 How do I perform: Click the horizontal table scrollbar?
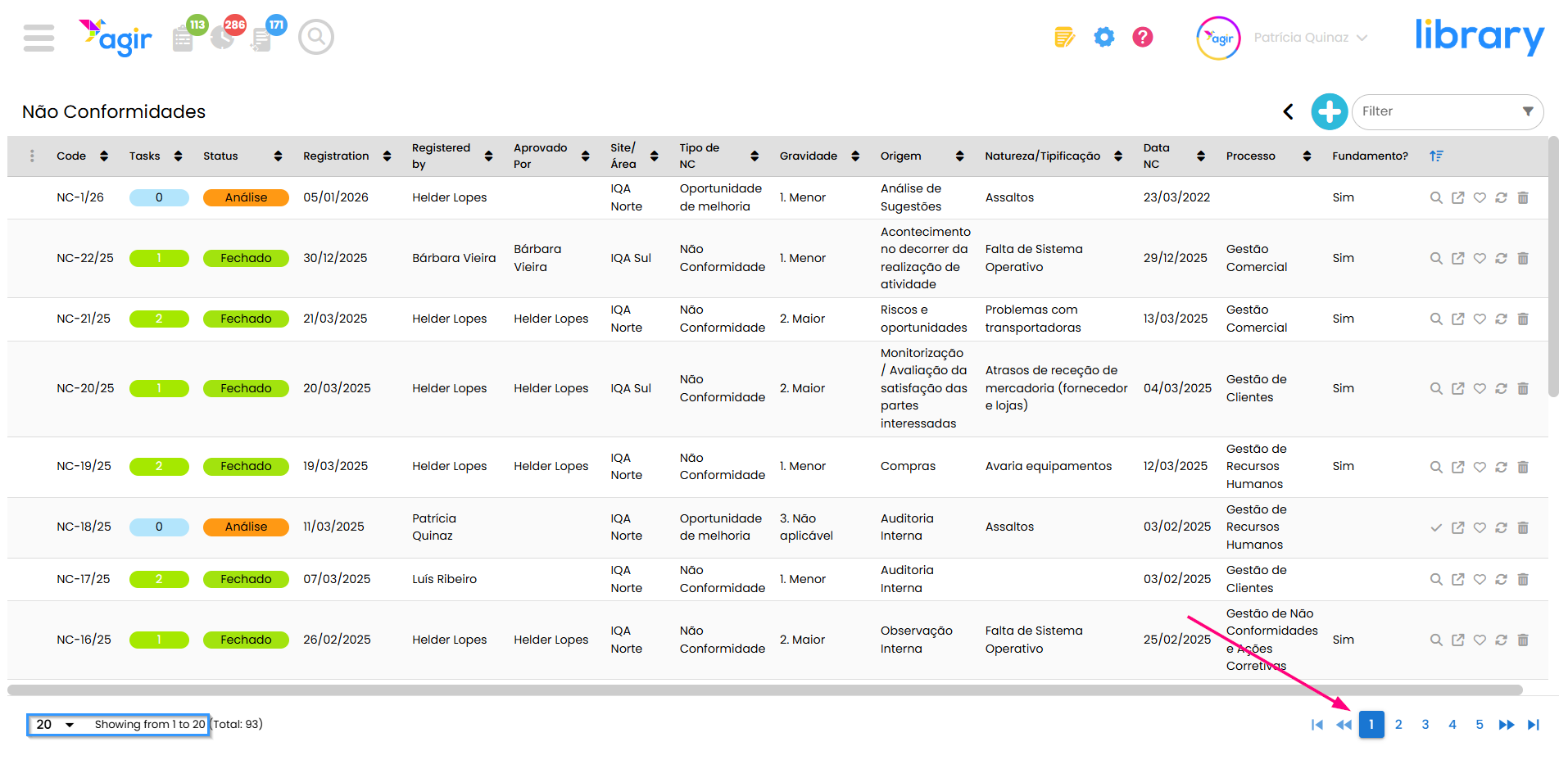tap(764, 690)
